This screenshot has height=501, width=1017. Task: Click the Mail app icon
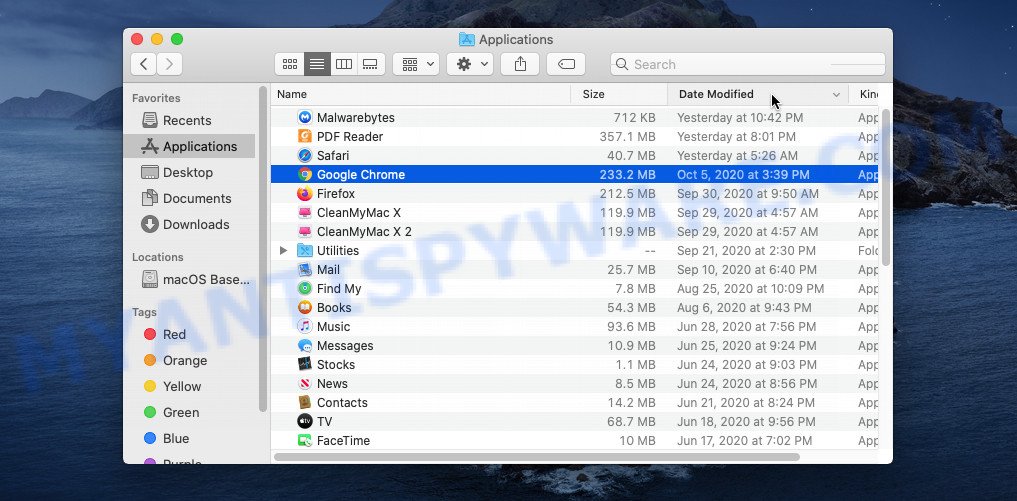(305, 269)
